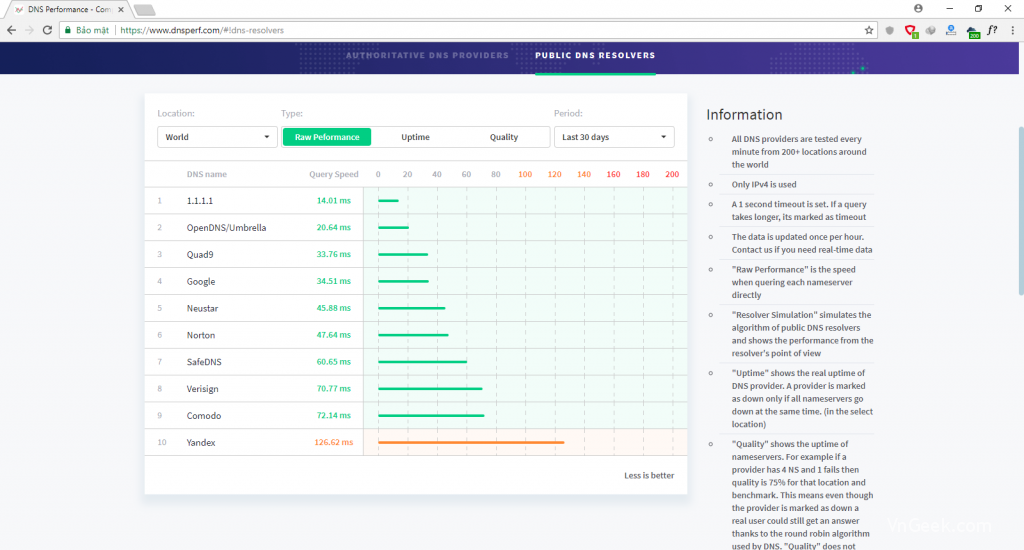This screenshot has height=550, width=1024.
Task: Open the World location dropdown
Action: click(x=217, y=137)
